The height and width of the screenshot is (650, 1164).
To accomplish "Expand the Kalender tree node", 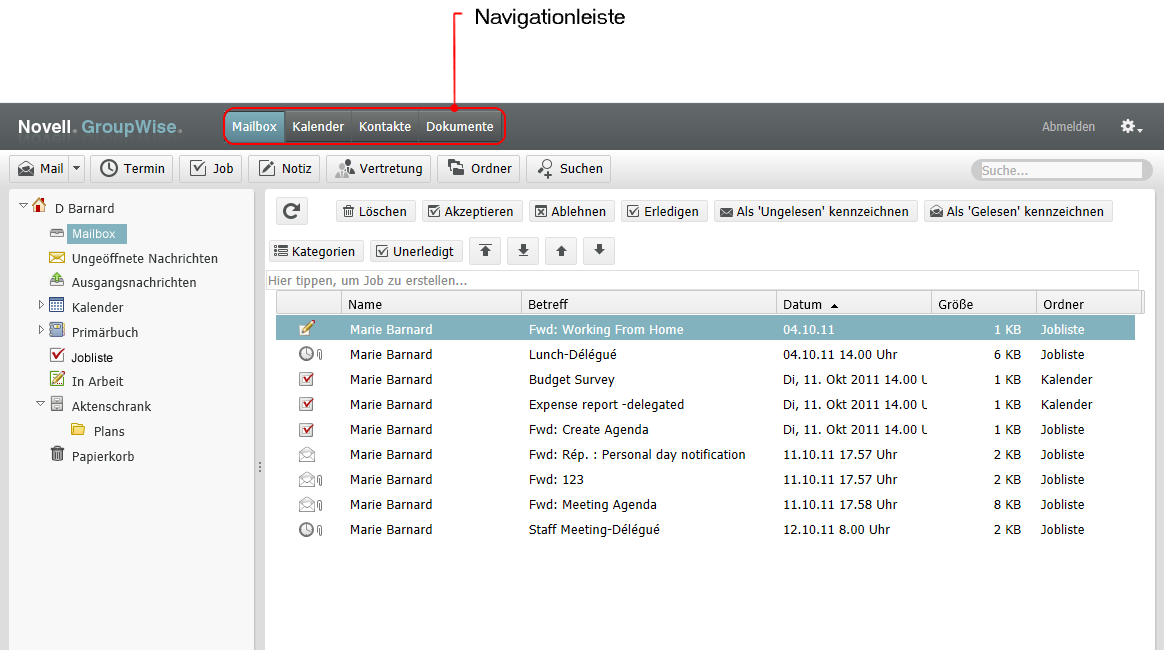I will tap(41, 305).
